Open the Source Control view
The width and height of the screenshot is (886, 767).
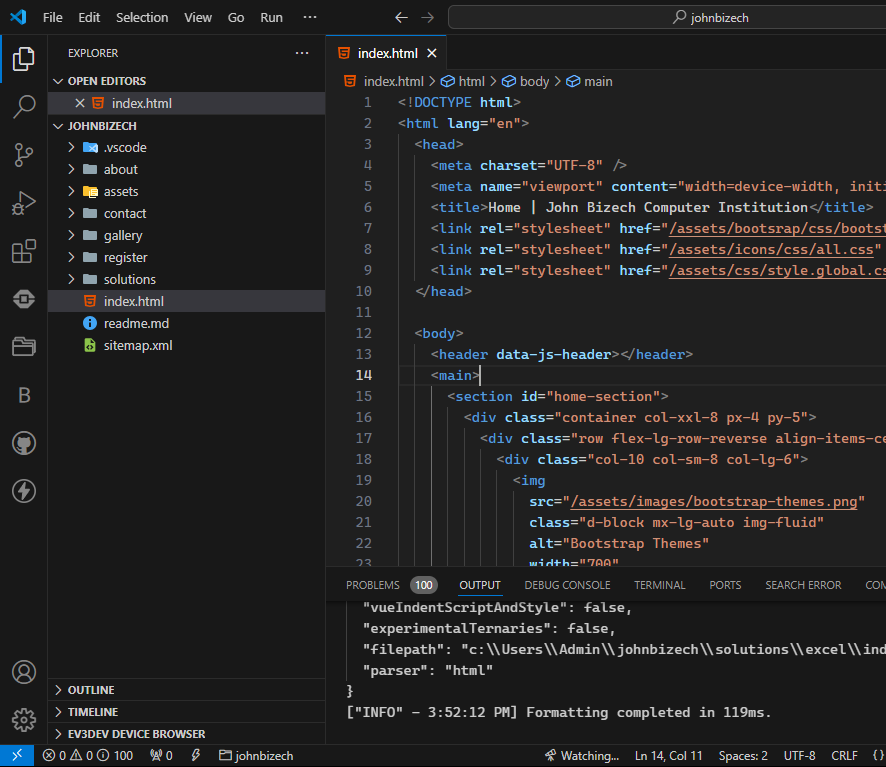[24, 155]
